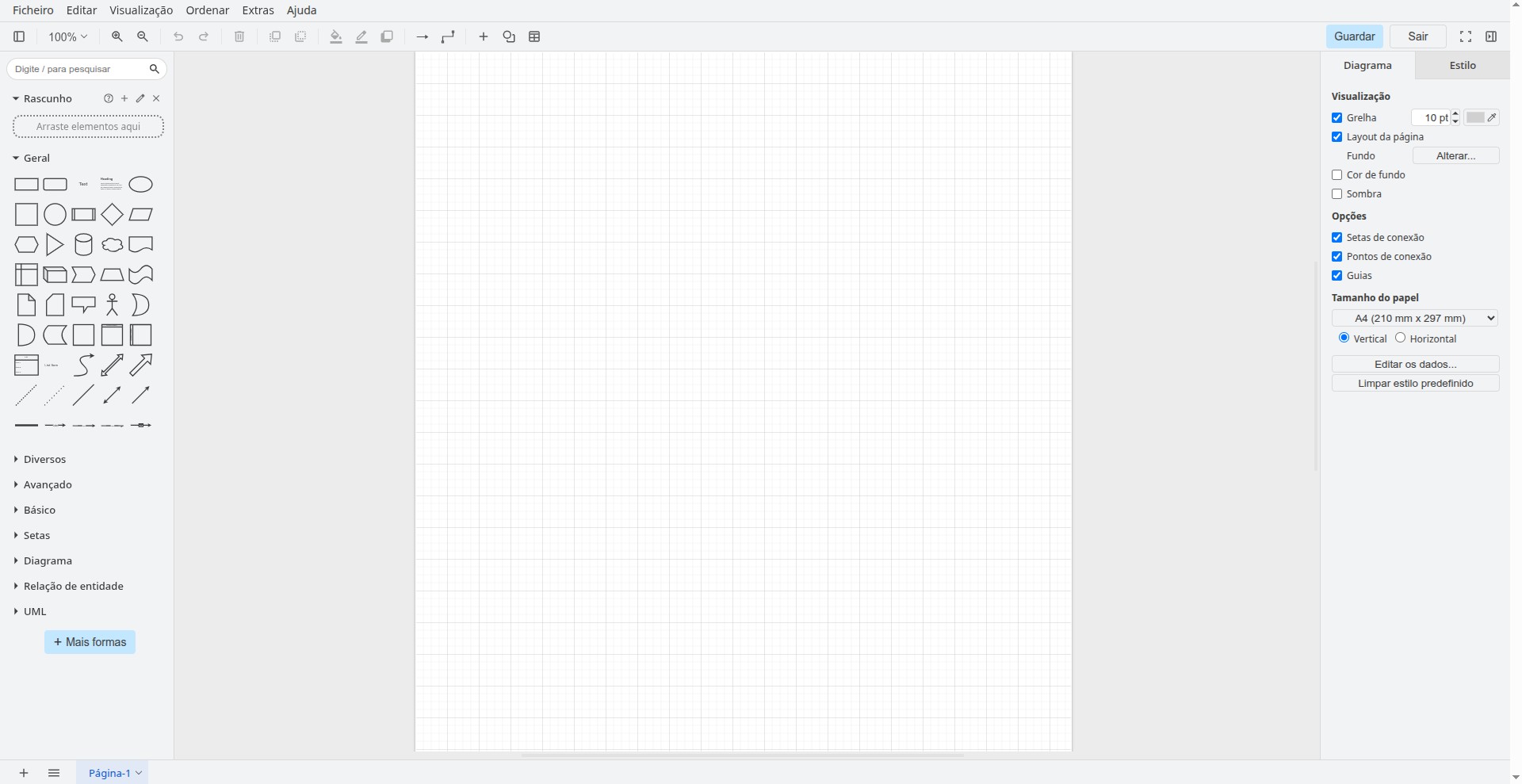This screenshot has height=784, width=1522.
Task: Click the waypoints connector style icon
Action: coord(449,36)
